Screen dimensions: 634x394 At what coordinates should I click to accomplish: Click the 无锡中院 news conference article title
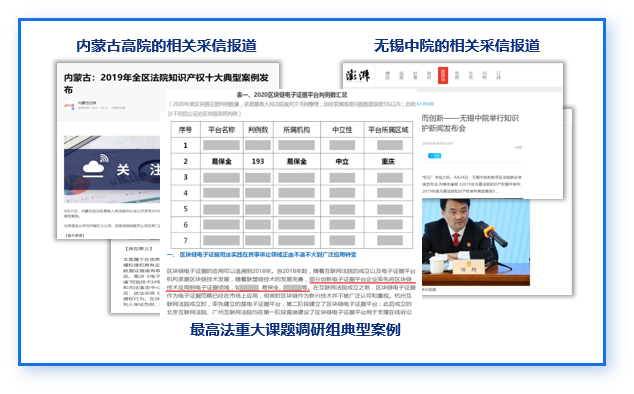point(470,123)
